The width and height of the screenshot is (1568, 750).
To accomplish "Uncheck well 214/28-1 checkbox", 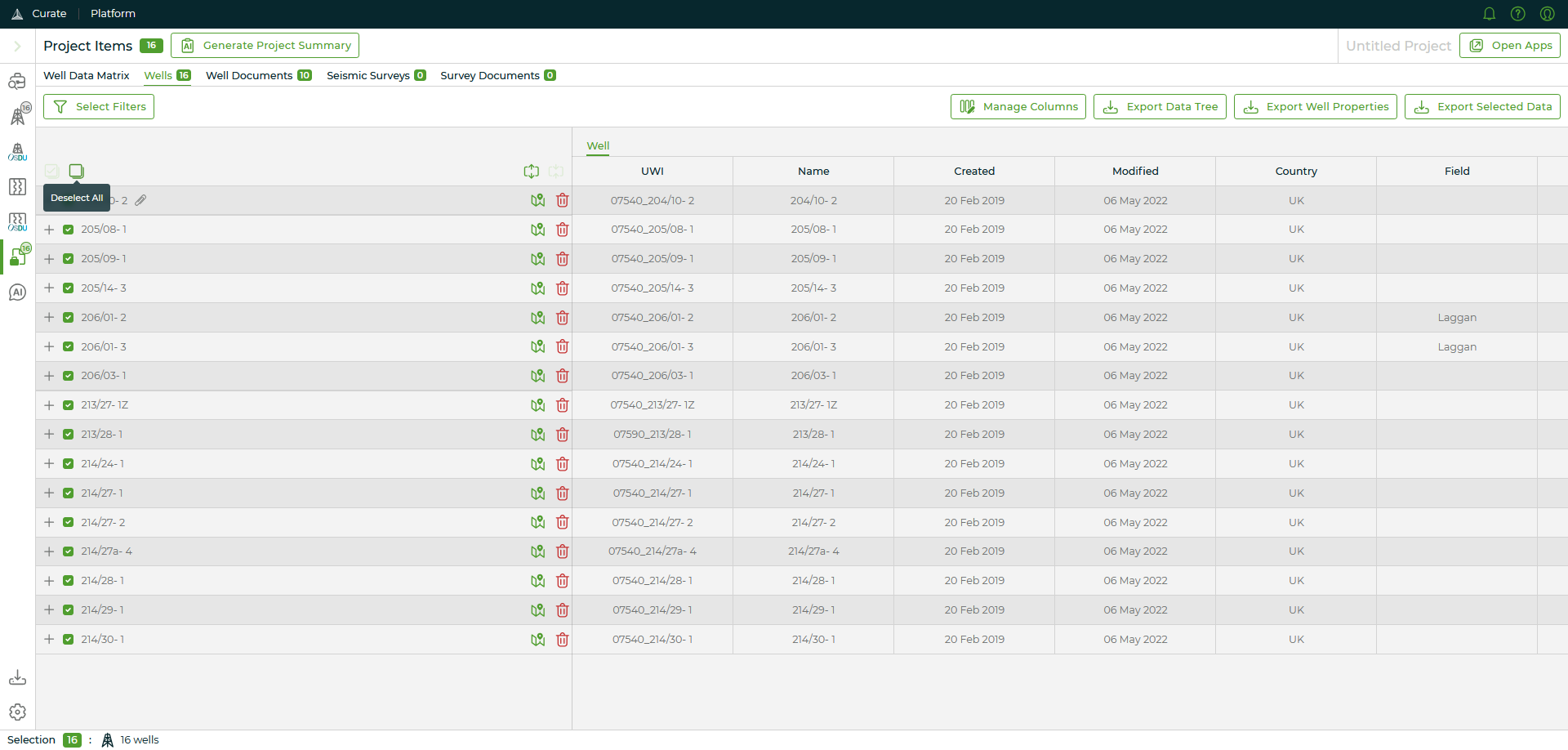I will 69,581.
